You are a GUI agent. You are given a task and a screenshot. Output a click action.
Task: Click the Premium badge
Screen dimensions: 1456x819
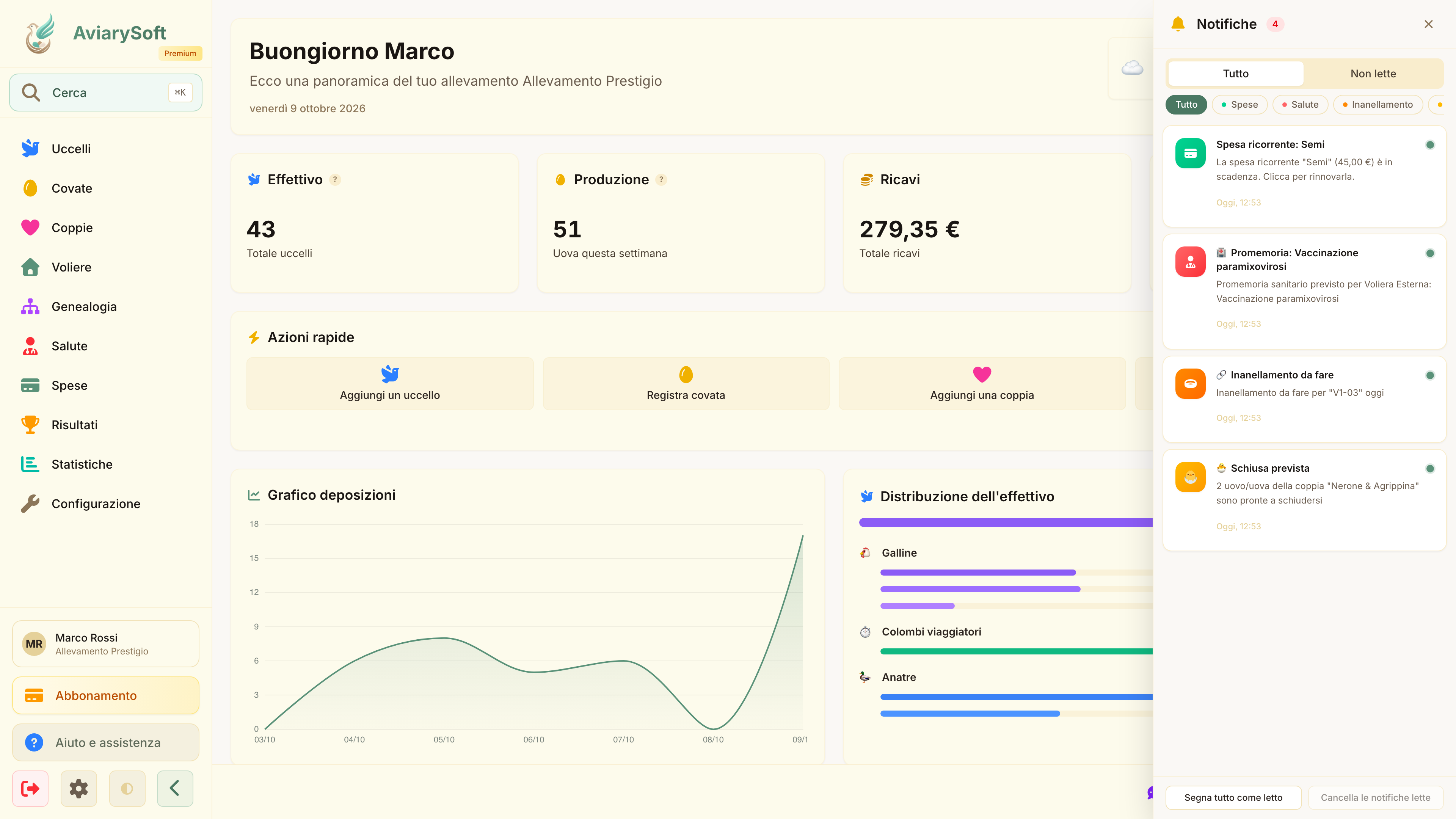(x=180, y=53)
